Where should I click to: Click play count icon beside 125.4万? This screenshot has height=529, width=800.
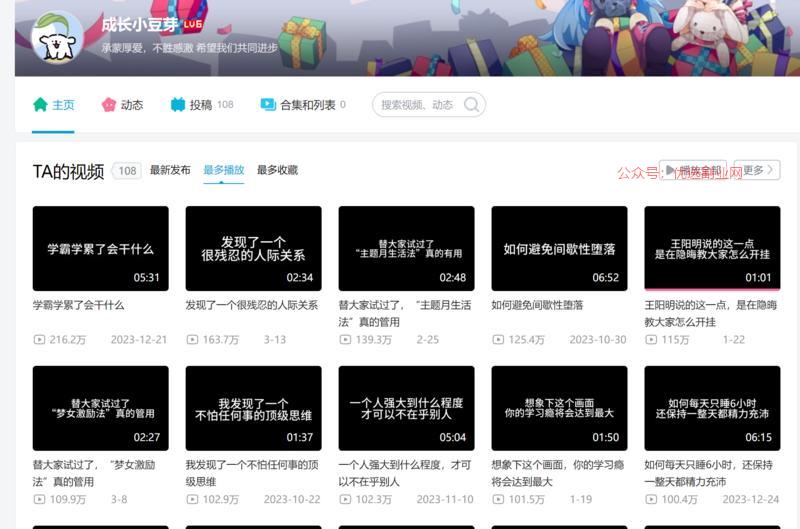pyautogui.click(x=498, y=339)
